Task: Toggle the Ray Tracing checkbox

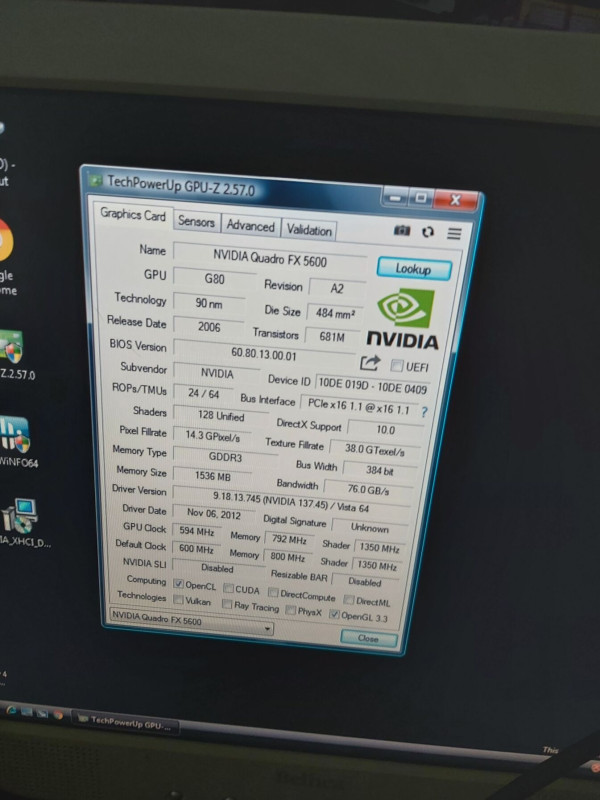Action: [227, 604]
